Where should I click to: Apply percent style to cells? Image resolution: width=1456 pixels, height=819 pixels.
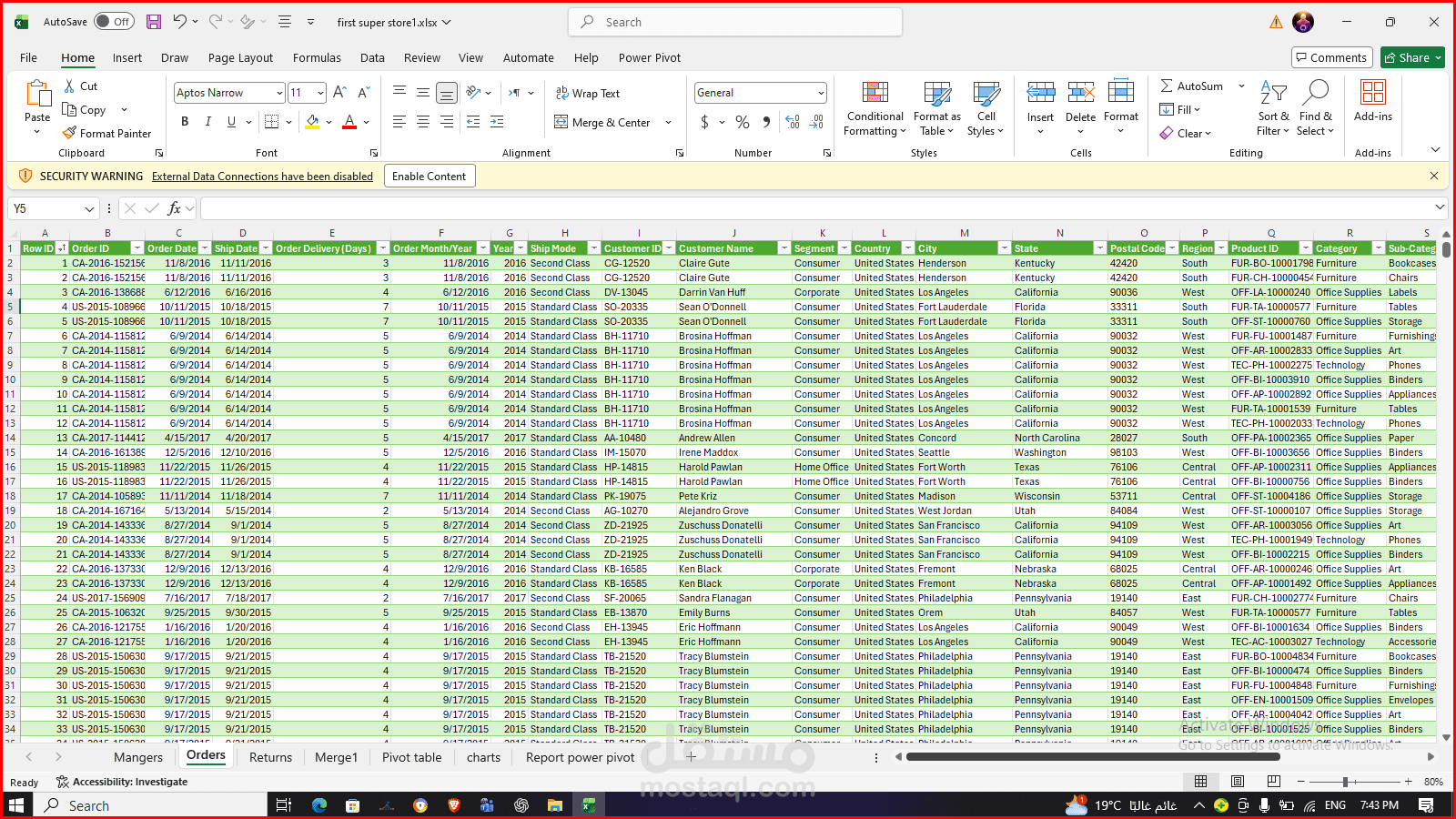pos(743,122)
